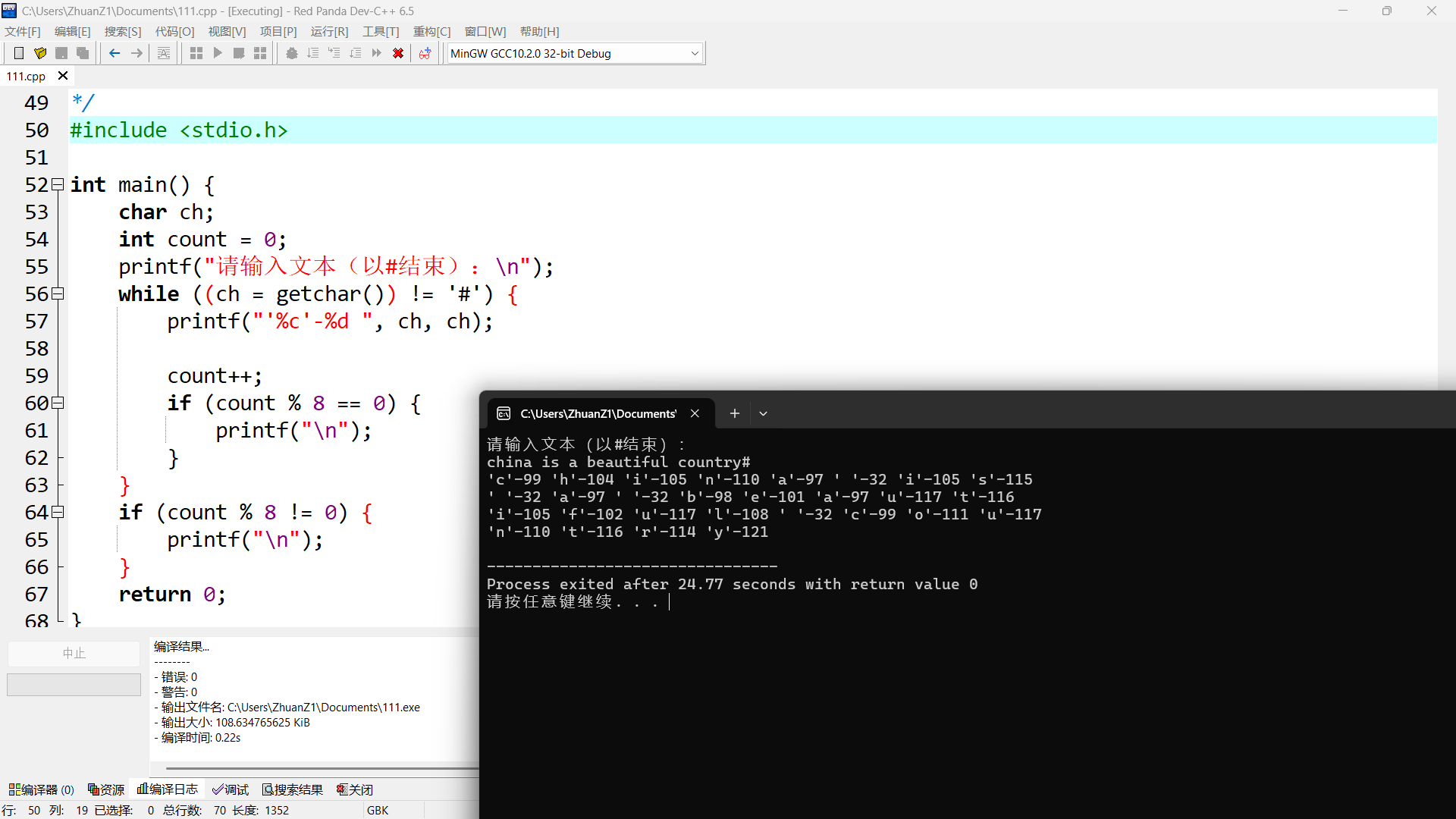The width and height of the screenshot is (1456, 819).
Task: Close the 111.cpp editor tab
Action: 63,76
